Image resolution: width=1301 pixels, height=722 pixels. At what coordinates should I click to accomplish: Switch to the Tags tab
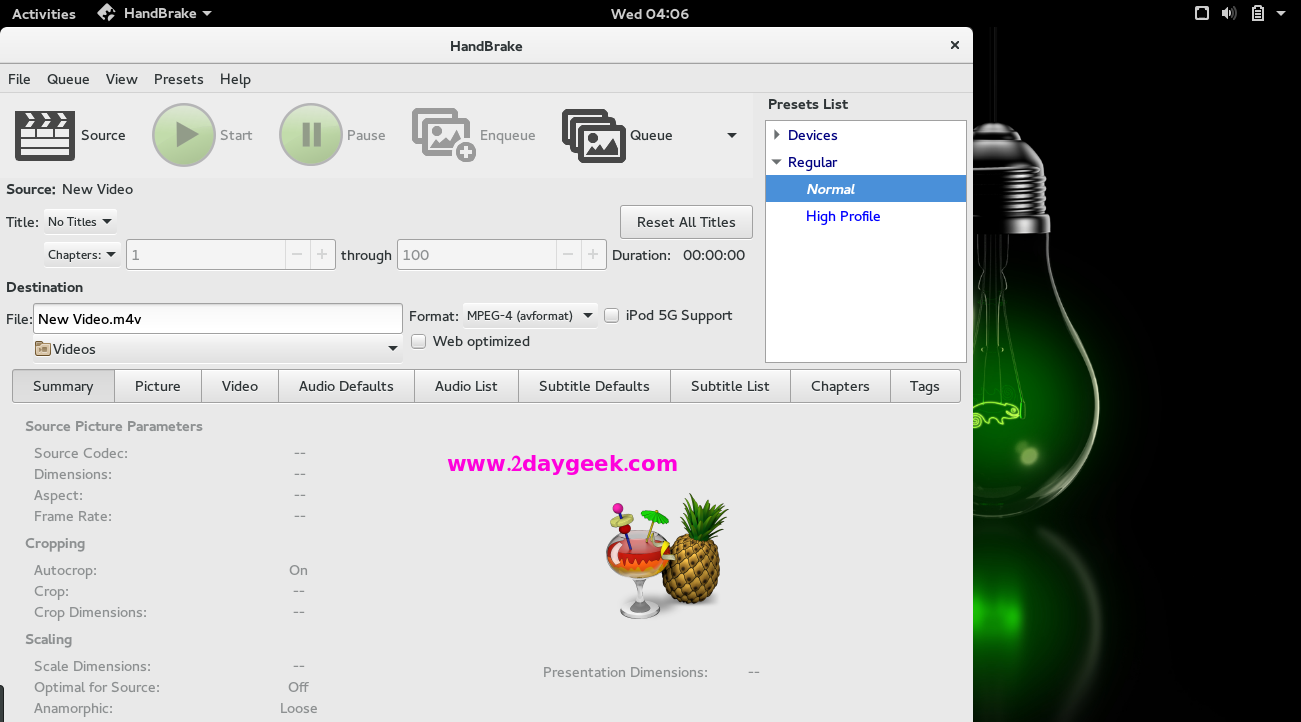click(x=925, y=386)
